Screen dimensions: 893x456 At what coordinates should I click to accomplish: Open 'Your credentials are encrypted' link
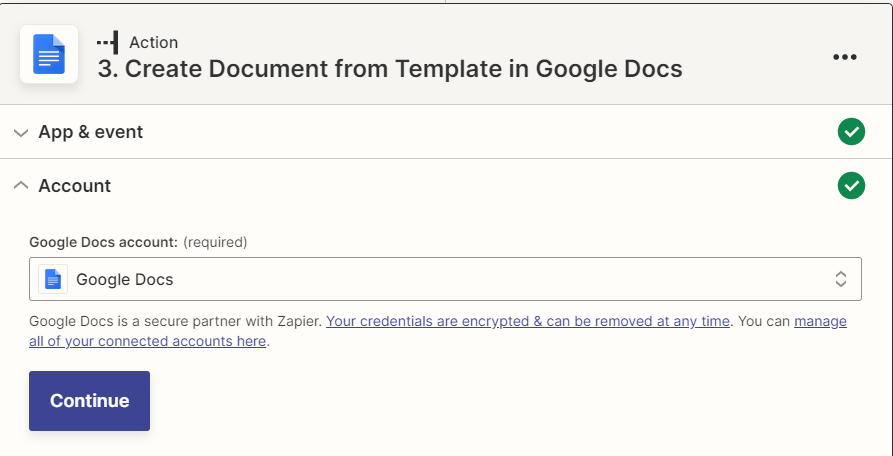click(x=527, y=321)
